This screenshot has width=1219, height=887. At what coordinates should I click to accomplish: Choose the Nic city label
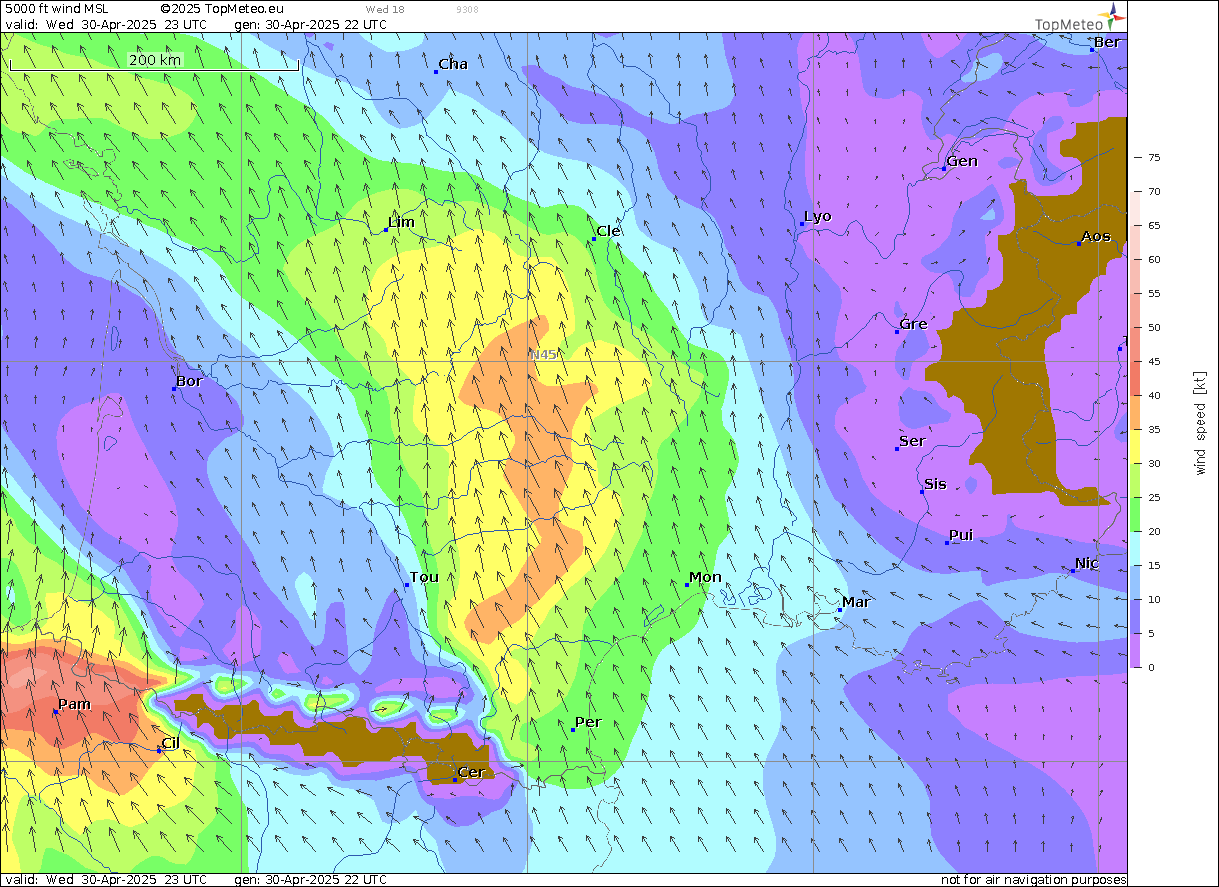[x=1087, y=563]
